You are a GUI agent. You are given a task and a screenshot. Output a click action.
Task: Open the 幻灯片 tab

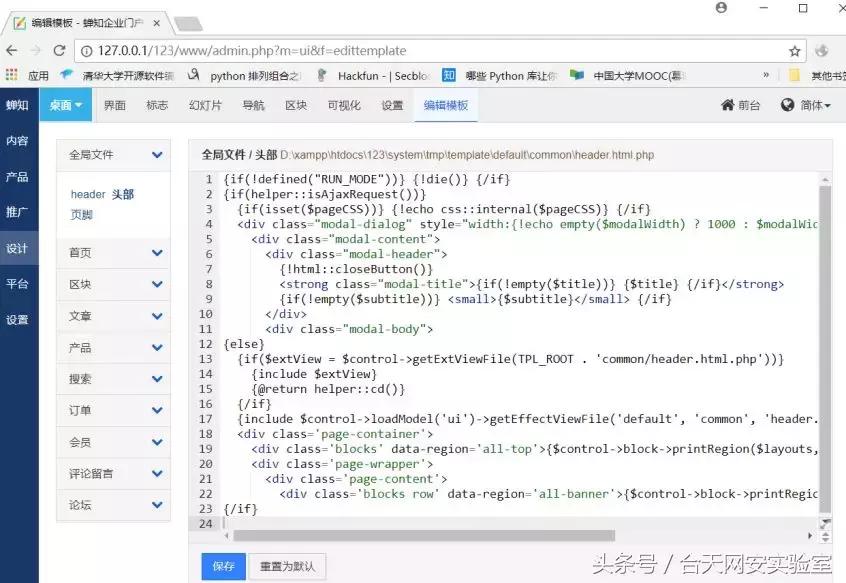coord(205,105)
